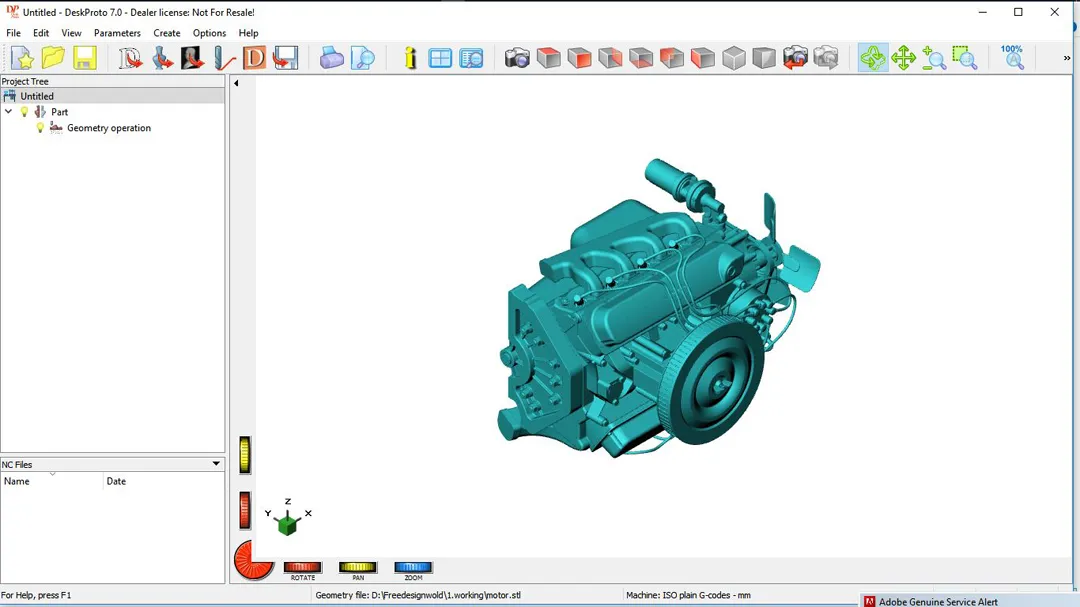Expand toolbar overflow double chevron
This screenshot has width=1080, height=607.
tap(1067, 59)
